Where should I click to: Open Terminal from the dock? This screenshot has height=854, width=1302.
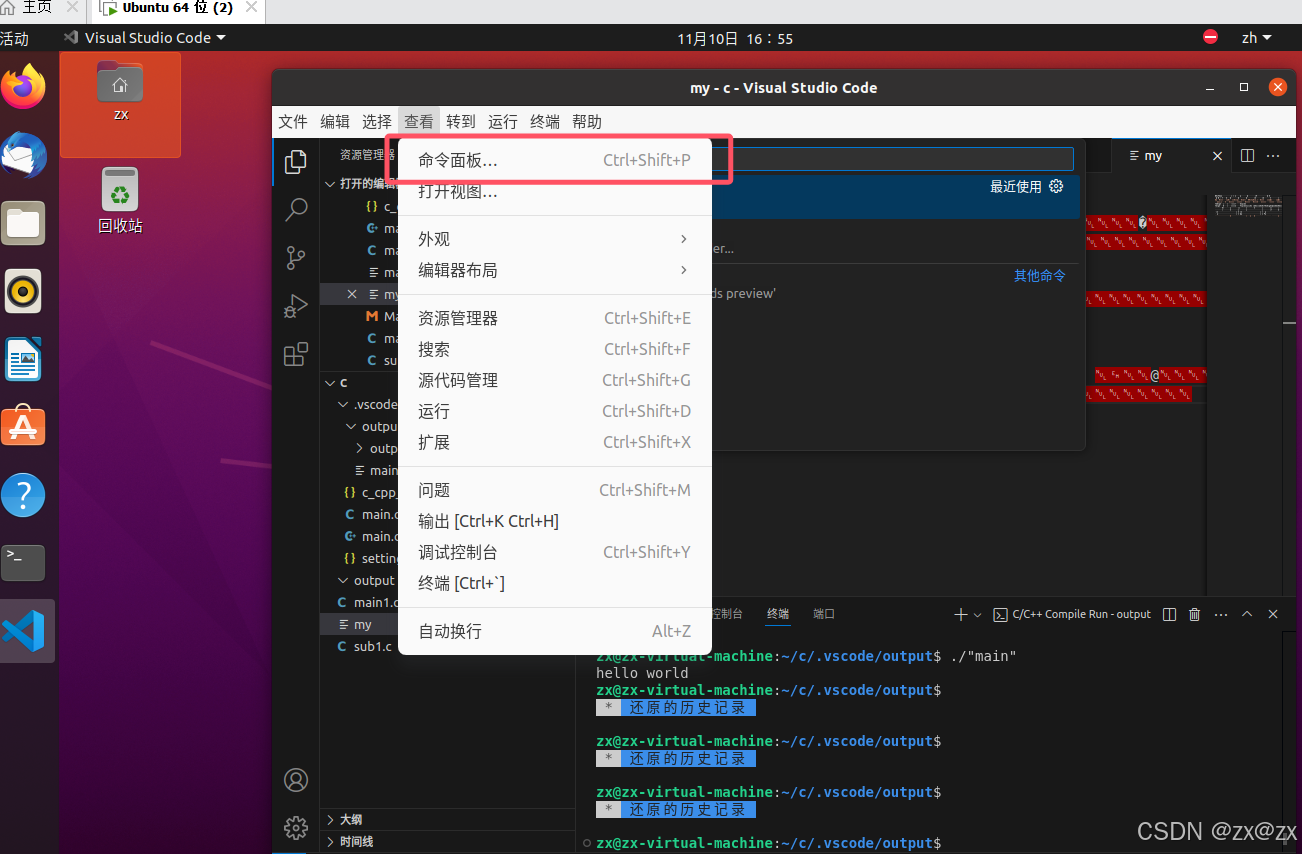point(24,563)
